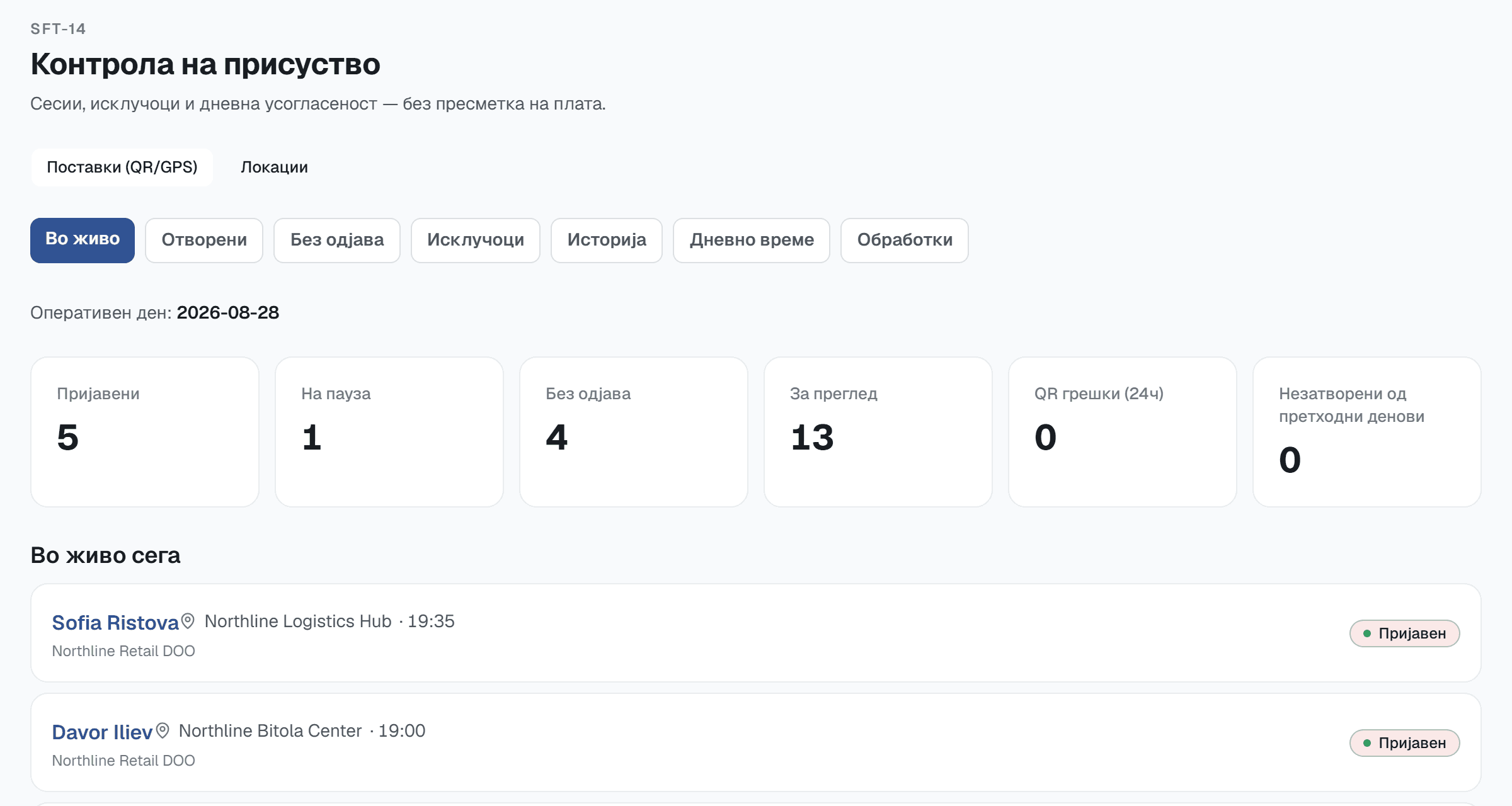This screenshot has height=806, width=1512.
Task: Click the Пријавен status badge for Sofia Ristova
Action: click(x=1405, y=633)
